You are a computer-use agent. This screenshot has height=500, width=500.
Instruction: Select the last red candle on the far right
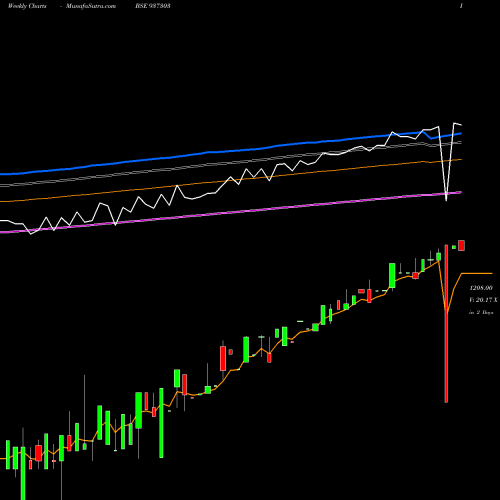461,245
